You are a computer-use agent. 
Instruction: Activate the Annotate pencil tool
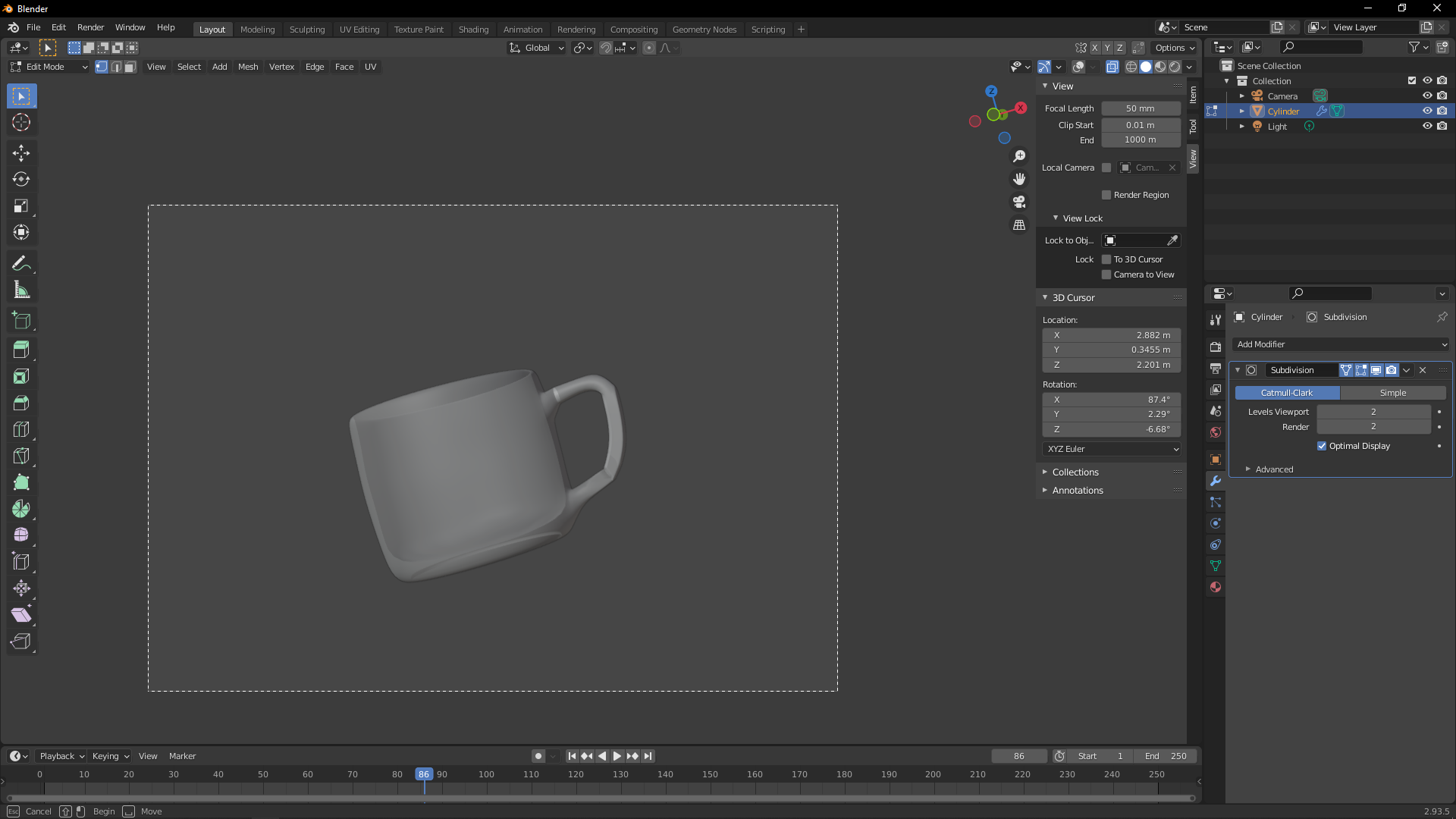click(x=21, y=263)
